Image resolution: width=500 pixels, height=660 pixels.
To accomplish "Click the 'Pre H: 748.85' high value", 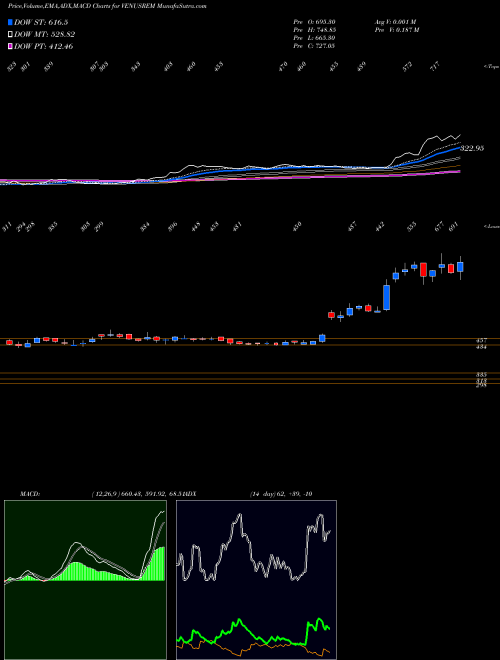I will [314, 30].
